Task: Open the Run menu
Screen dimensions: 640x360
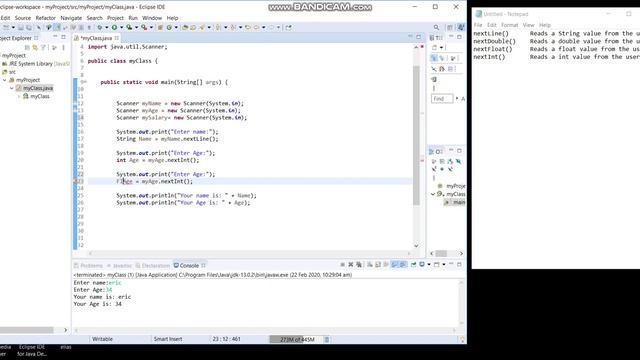Action: 133,18
